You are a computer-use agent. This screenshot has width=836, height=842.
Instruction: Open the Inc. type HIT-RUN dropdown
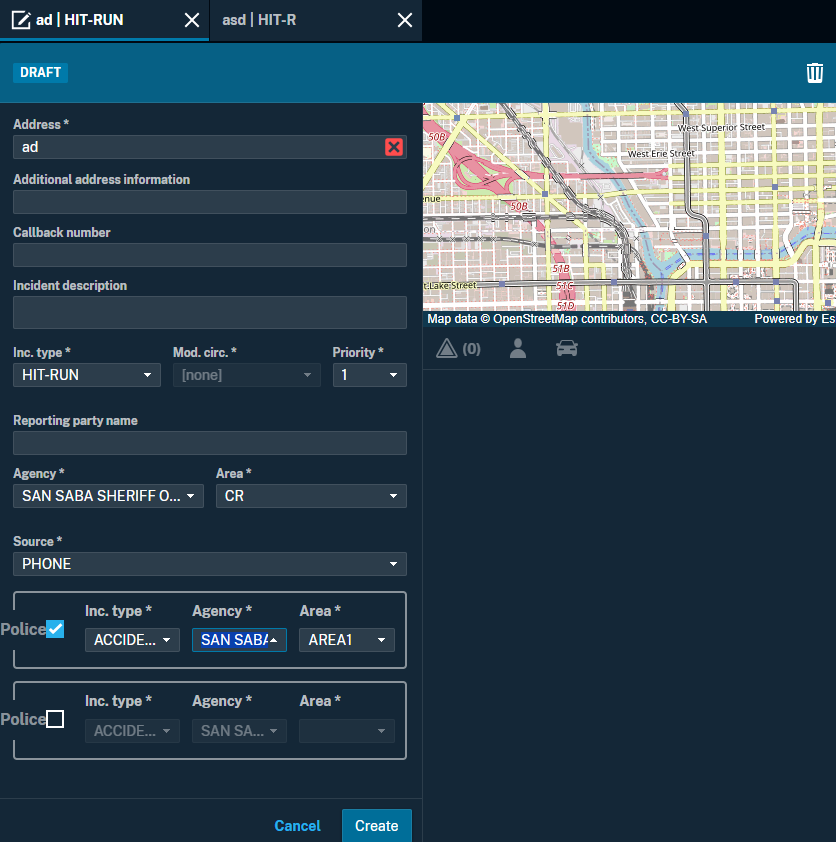[x=86, y=375]
